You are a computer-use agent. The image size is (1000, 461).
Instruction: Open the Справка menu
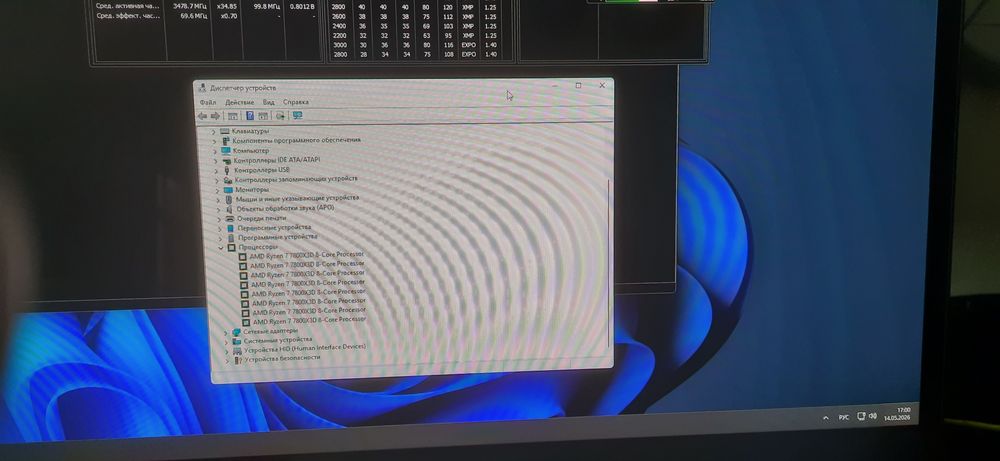click(296, 102)
